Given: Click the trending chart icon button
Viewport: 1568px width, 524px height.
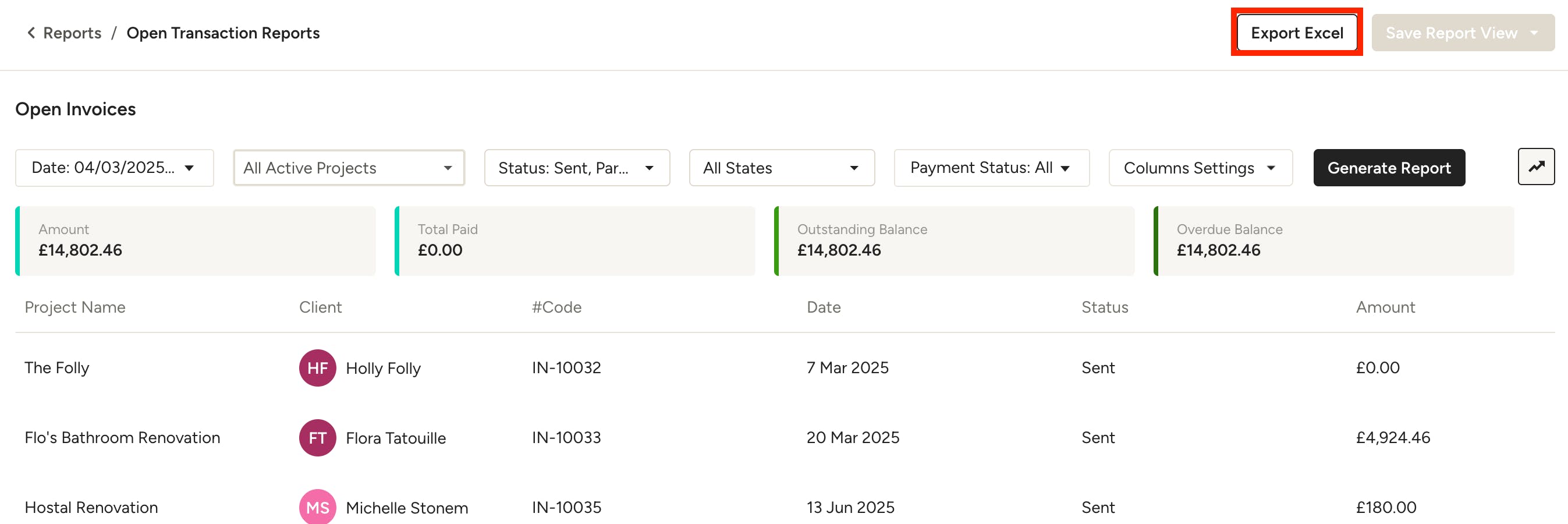Looking at the screenshot, I should 1536,167.
